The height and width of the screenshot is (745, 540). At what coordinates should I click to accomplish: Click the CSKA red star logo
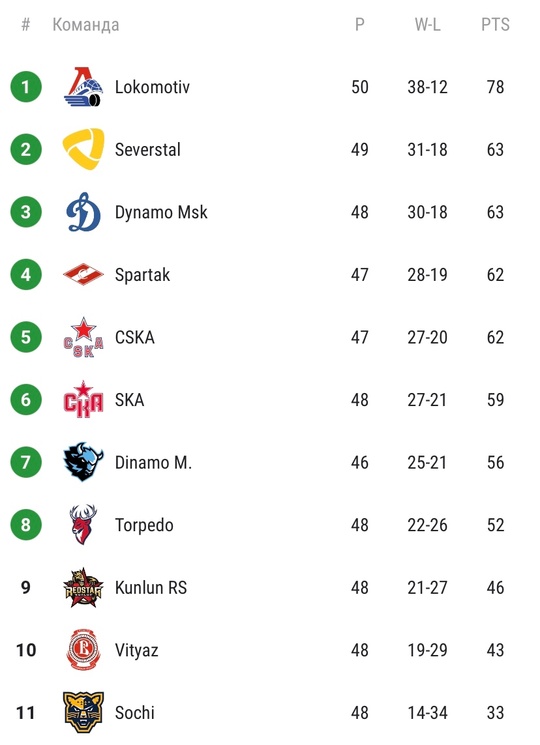(83, 337)
